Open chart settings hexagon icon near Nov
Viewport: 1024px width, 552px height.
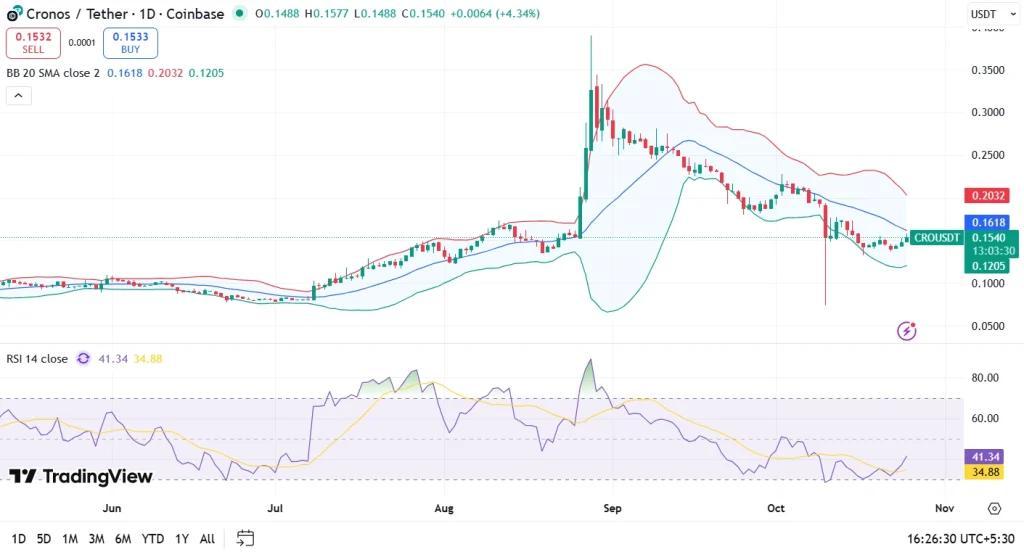(994, 509)
